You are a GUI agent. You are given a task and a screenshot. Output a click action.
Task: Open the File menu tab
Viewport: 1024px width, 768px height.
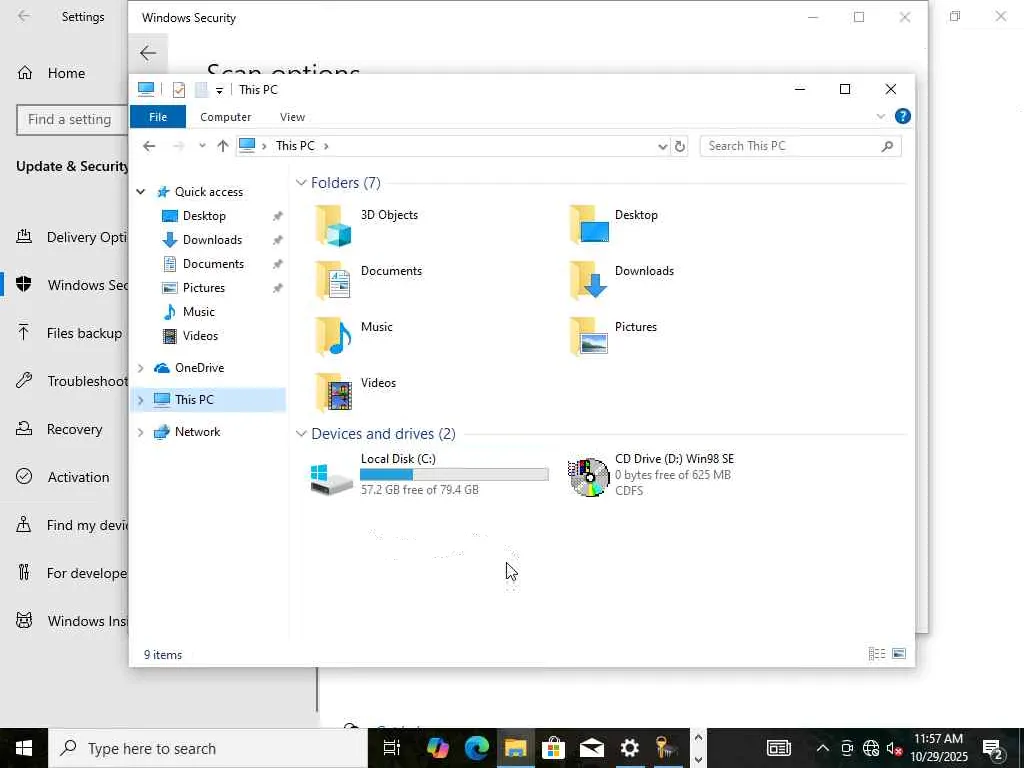[x=158, y=117]
